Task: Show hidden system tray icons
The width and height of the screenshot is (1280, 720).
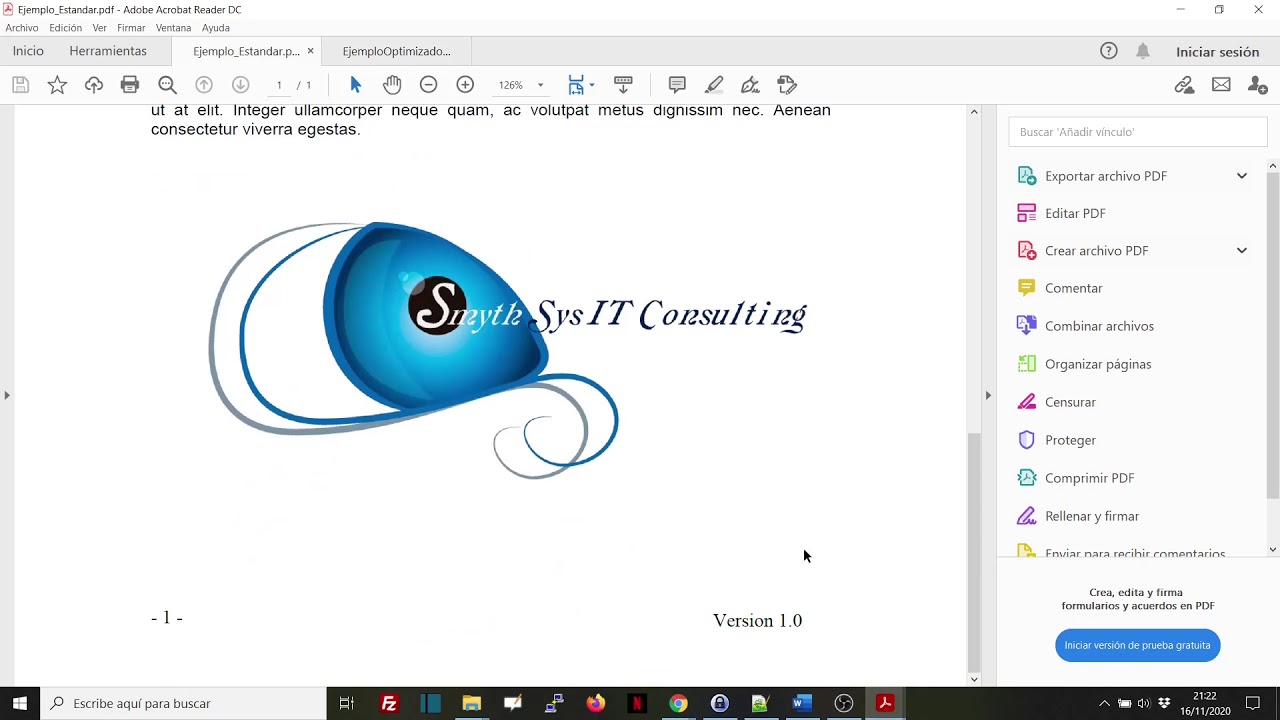Action: 1104,703
